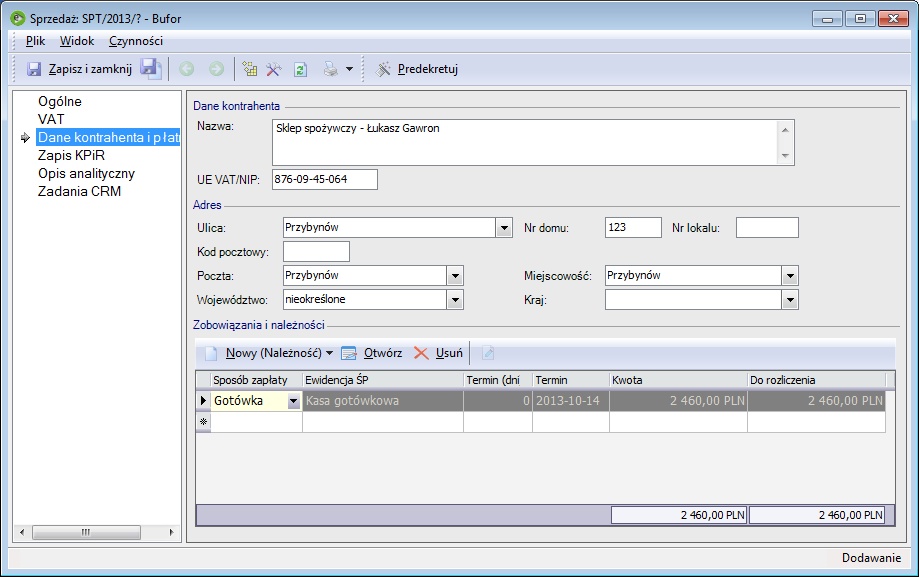Maximize the Sprzedaż window

pyautogui.click(x=860, y=19)
